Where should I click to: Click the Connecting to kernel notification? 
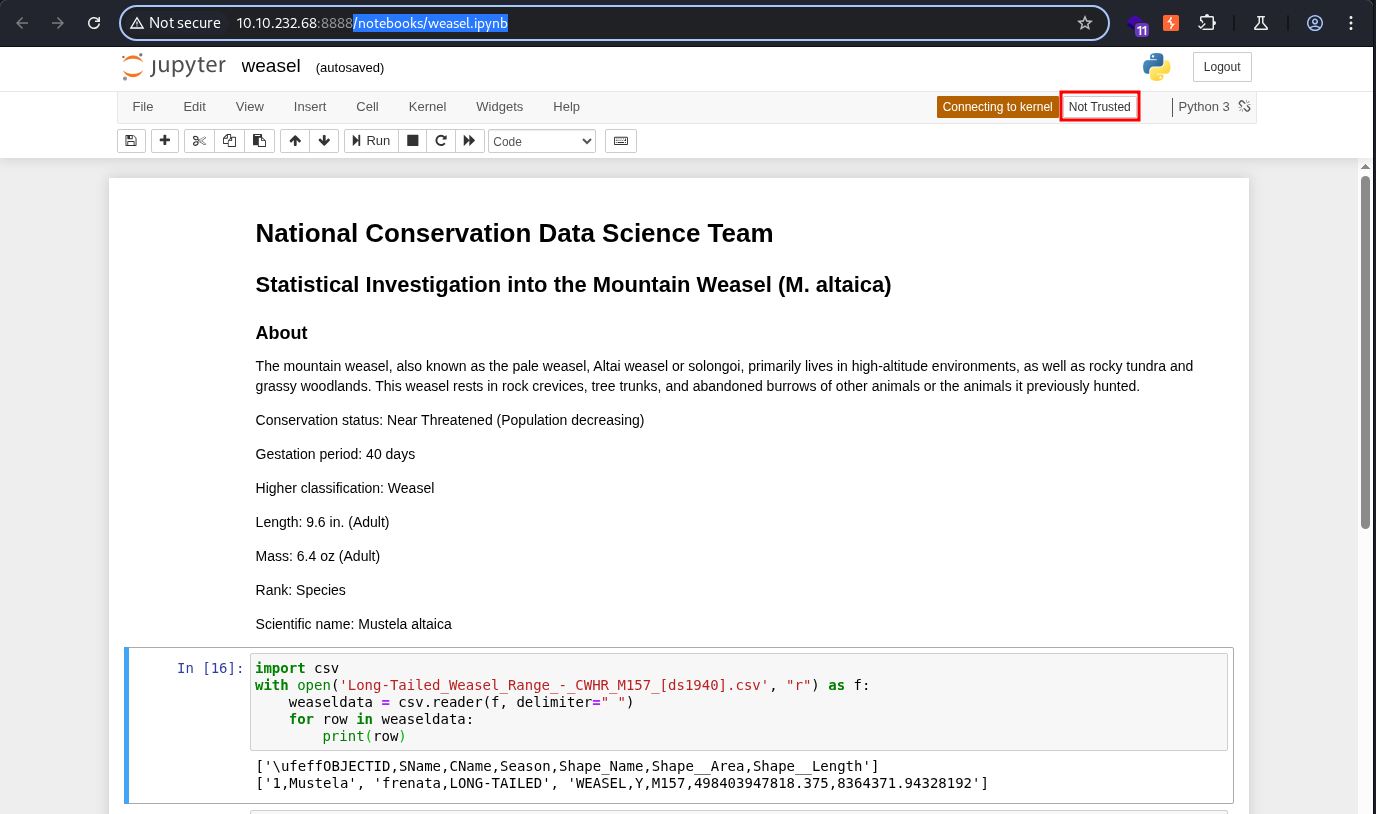point(997,107)
